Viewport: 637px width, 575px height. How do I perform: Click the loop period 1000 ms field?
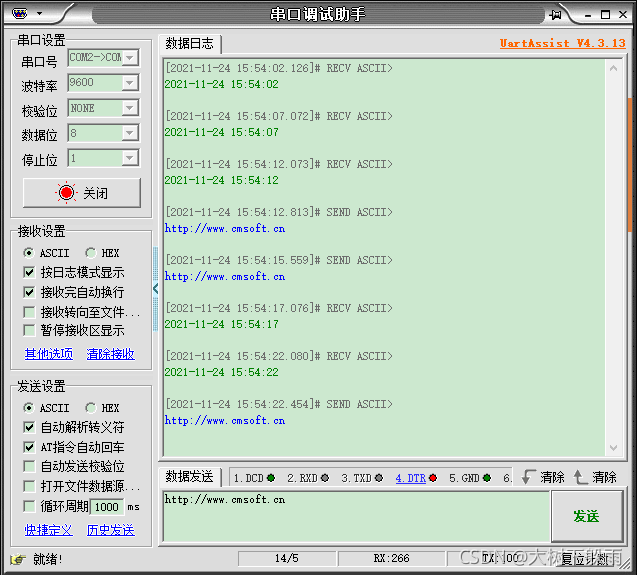click(107, 507)
